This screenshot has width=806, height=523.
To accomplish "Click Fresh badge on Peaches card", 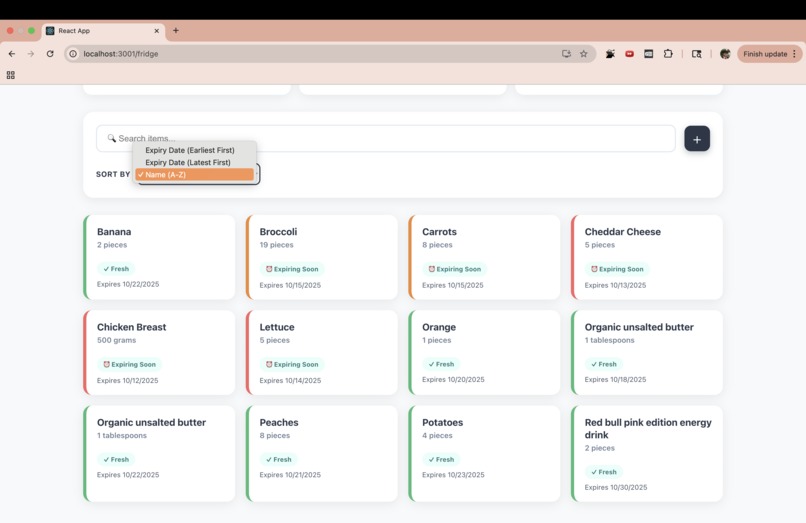I will coord(279,459).
